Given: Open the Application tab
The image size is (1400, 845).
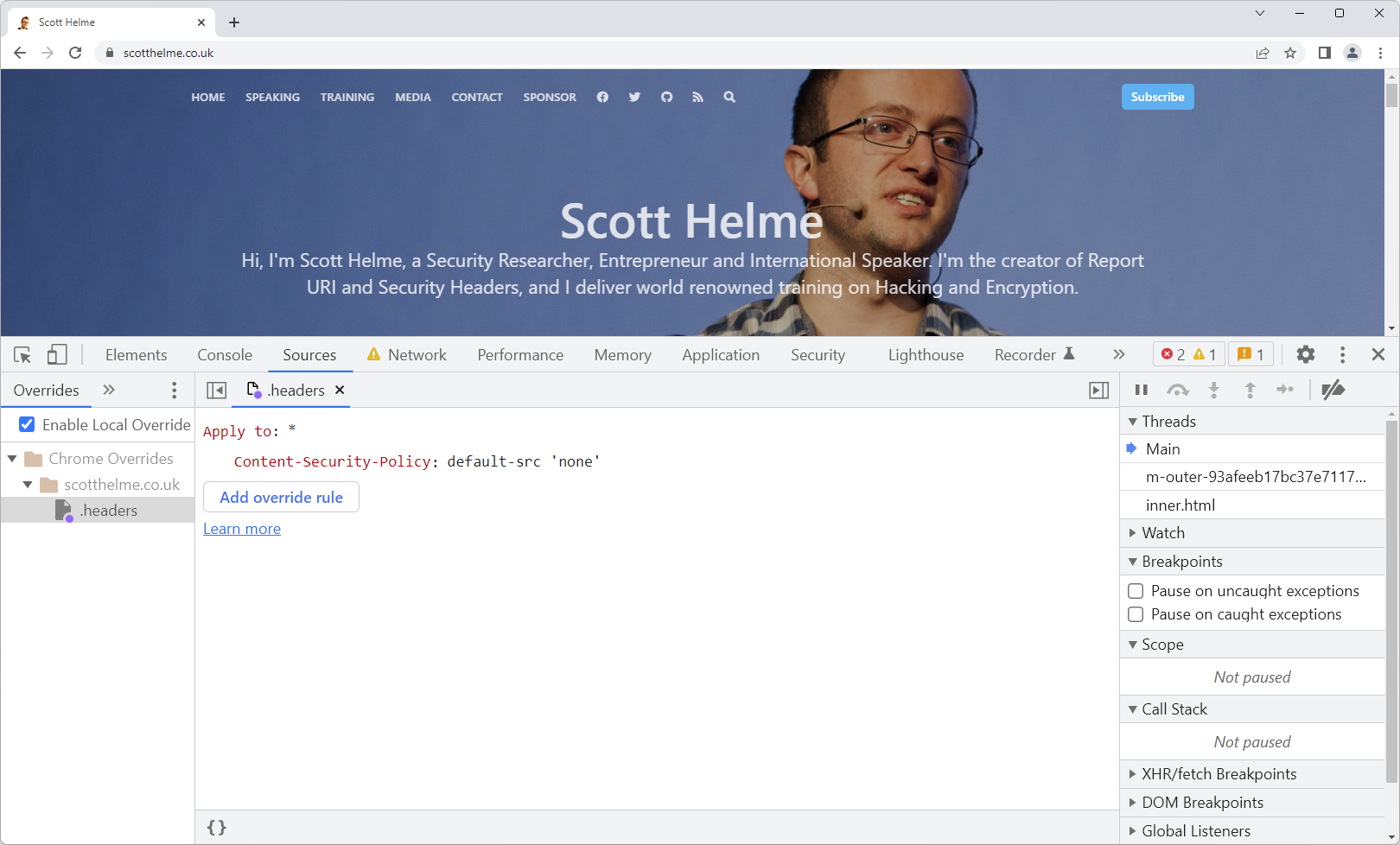Looking at the screenshot, I should coord(721,355).
